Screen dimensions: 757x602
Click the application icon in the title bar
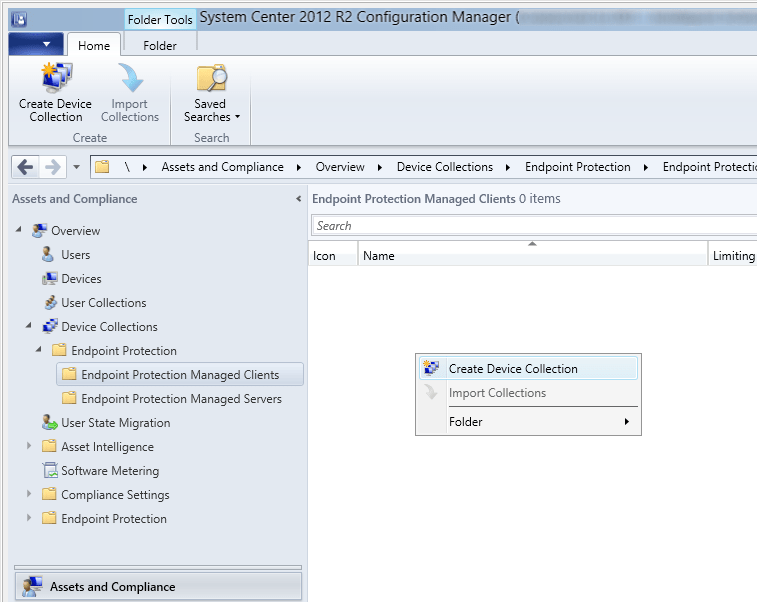tap(19, 20)
